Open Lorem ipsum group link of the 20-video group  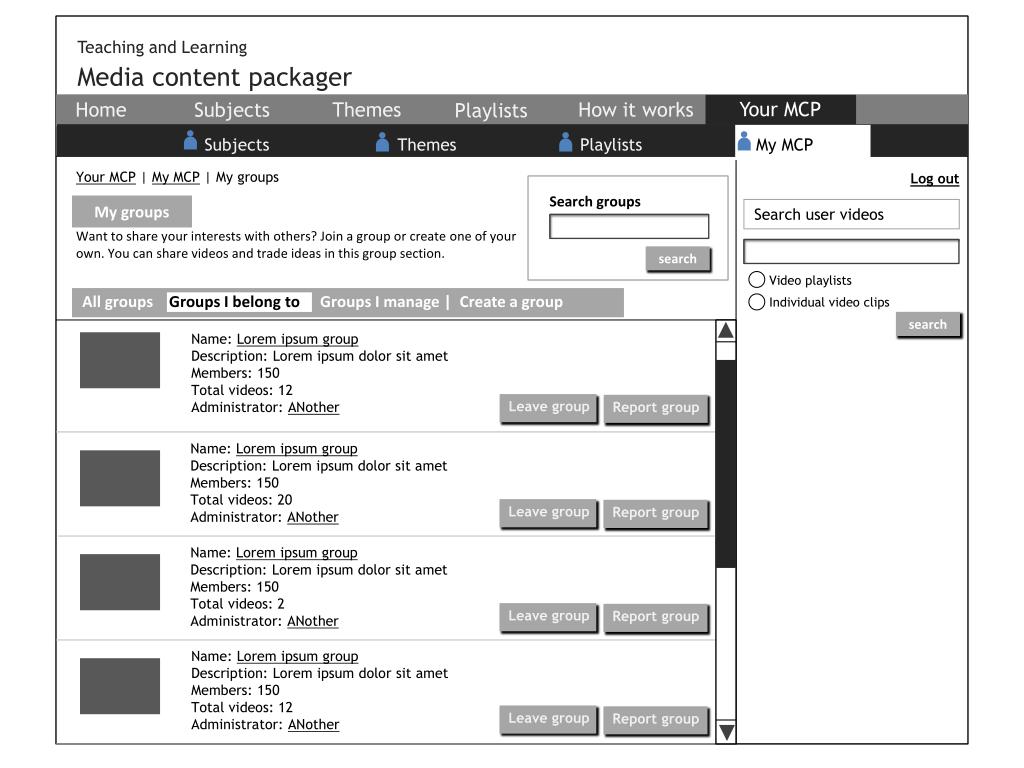tap(296, 449)
